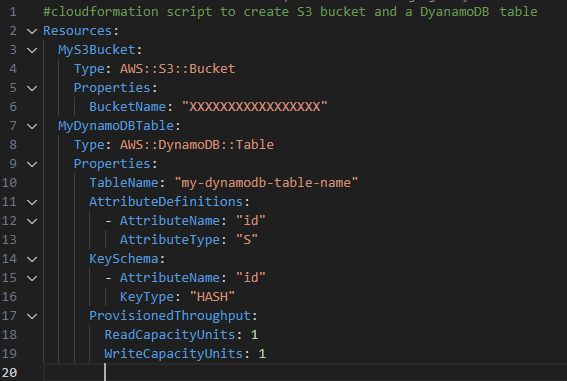Click the WriteCapacityUnits value 1
567x381 pixels.
click(262, 354)
